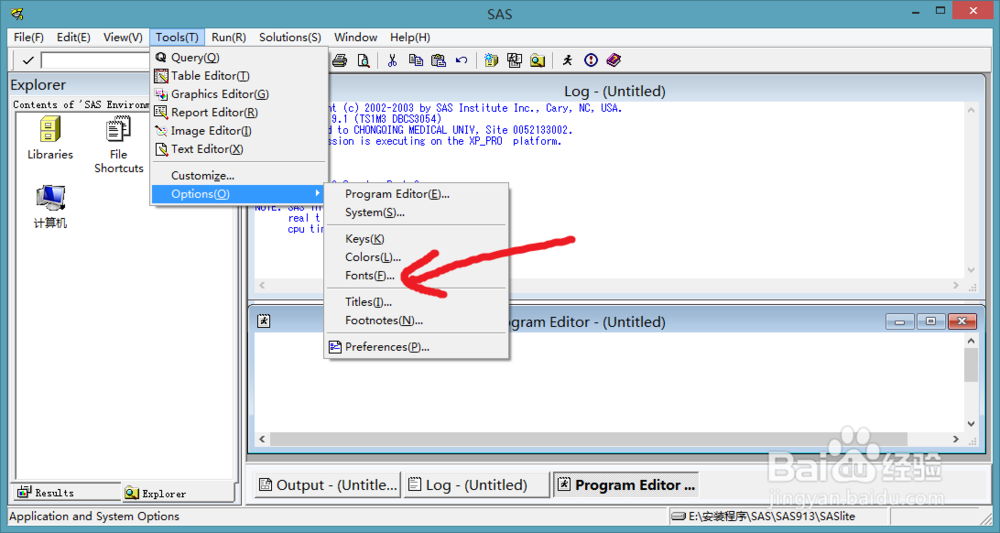Click Program Editor scroll down arrow
Screen dimensions: 1000x533
click(x=971, y=424)
